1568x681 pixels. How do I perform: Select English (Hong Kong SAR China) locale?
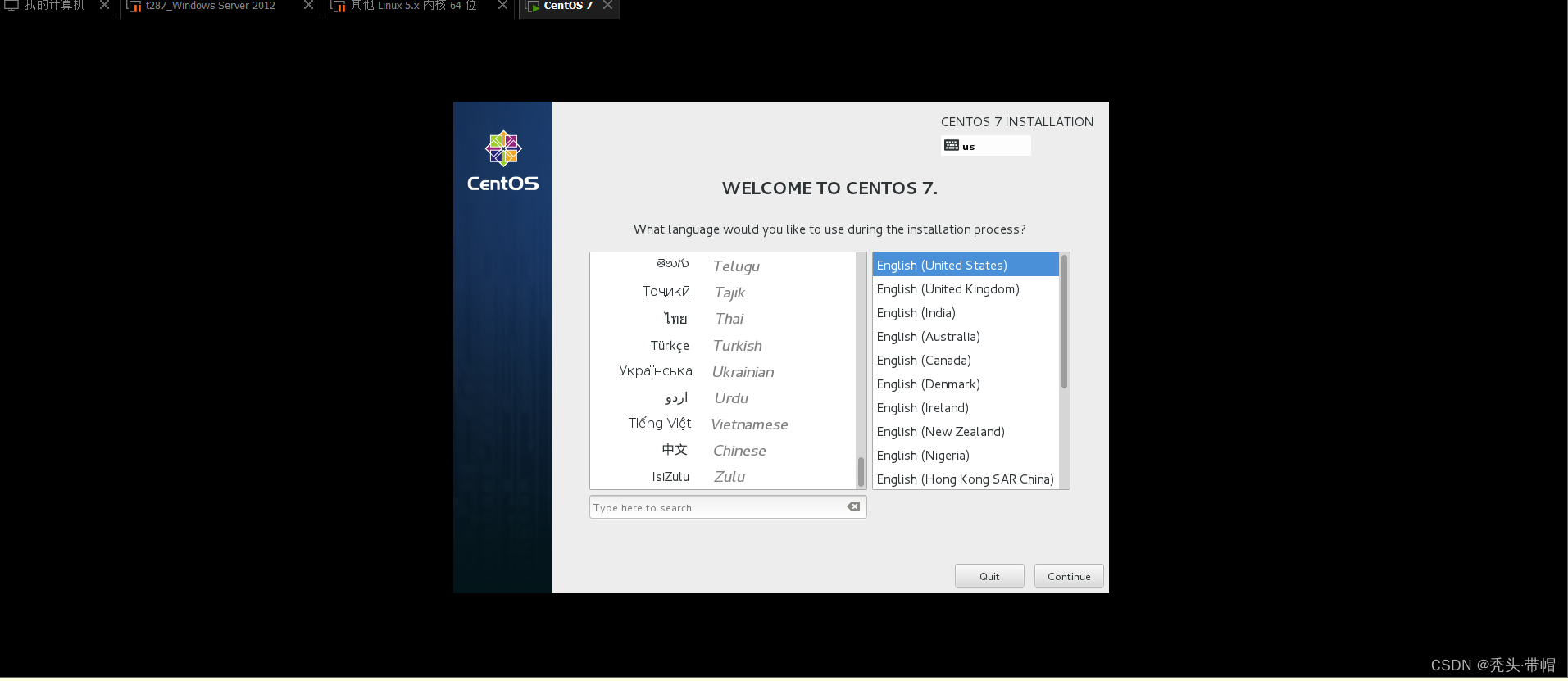[x=966, y=479]
